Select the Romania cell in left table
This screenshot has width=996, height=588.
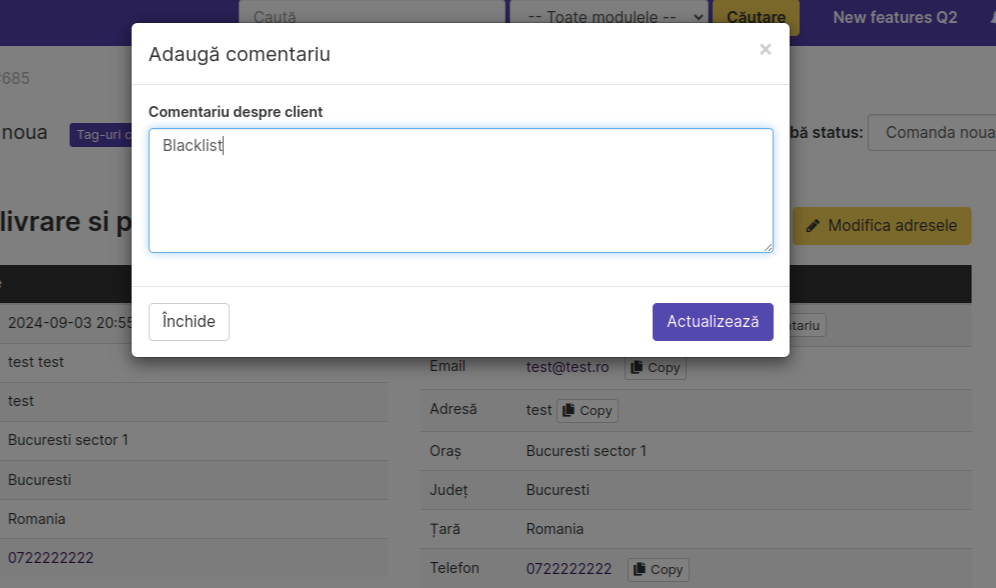[x=36, y=519]
